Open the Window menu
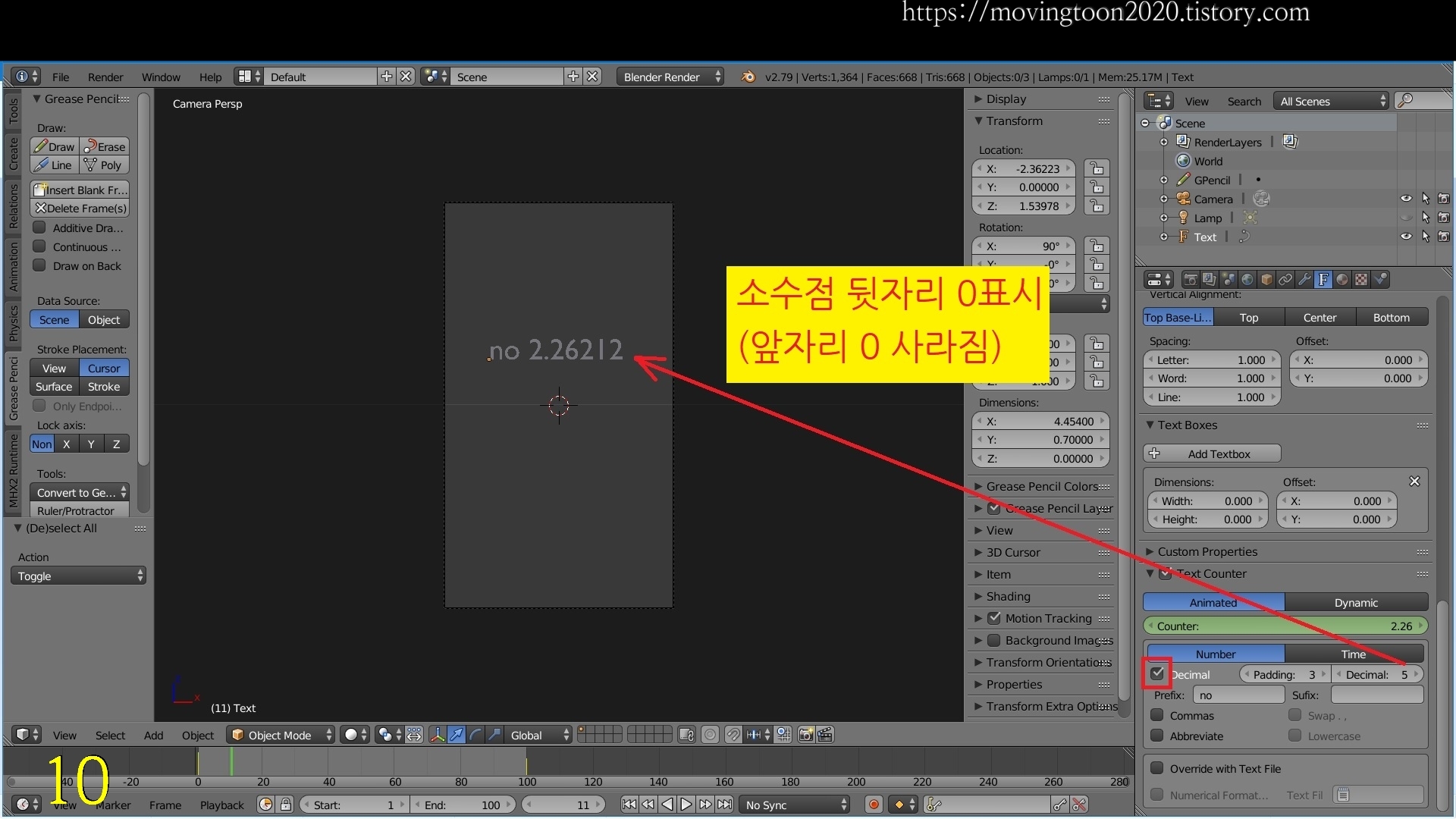The width and height of the screenshot is (1456, 819). click(161, 77)
